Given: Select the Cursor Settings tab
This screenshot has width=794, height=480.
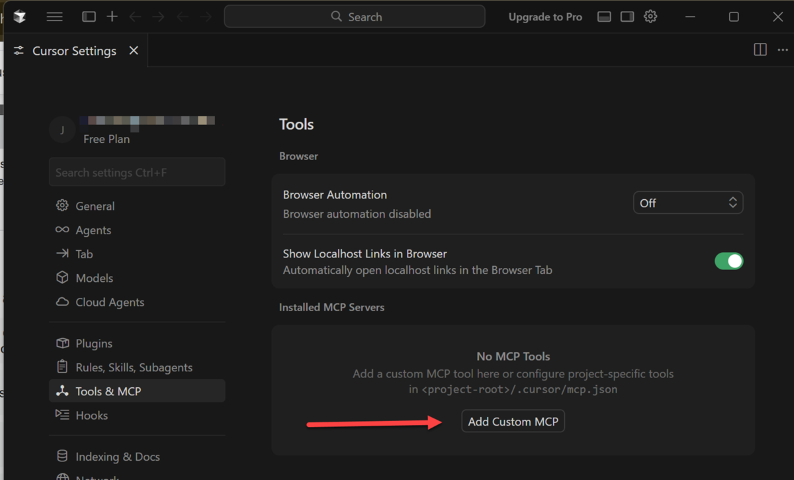Looking at the screenshot, I should tap(74, 51).
